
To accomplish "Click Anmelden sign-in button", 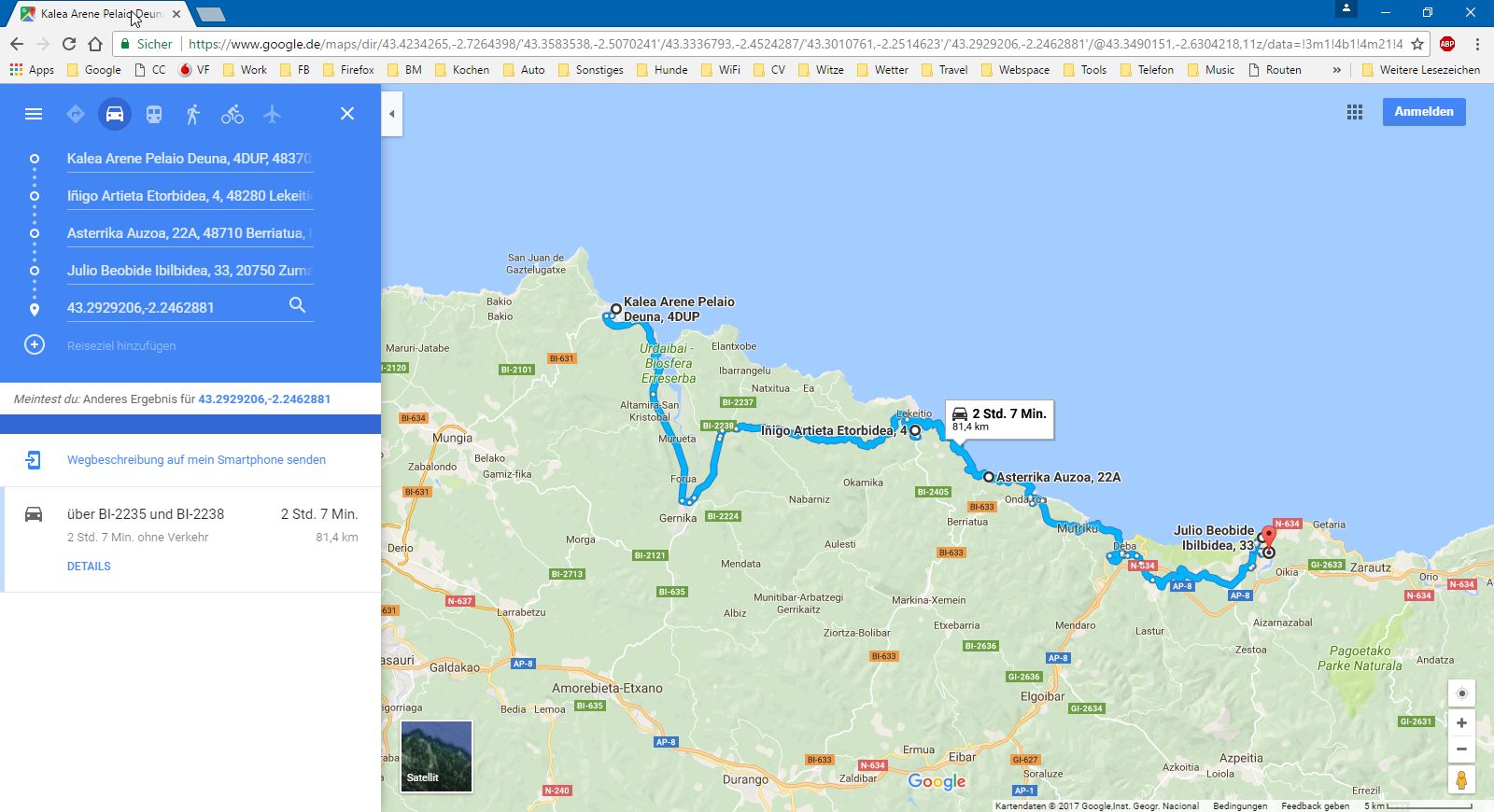I will coord(1424,112).
